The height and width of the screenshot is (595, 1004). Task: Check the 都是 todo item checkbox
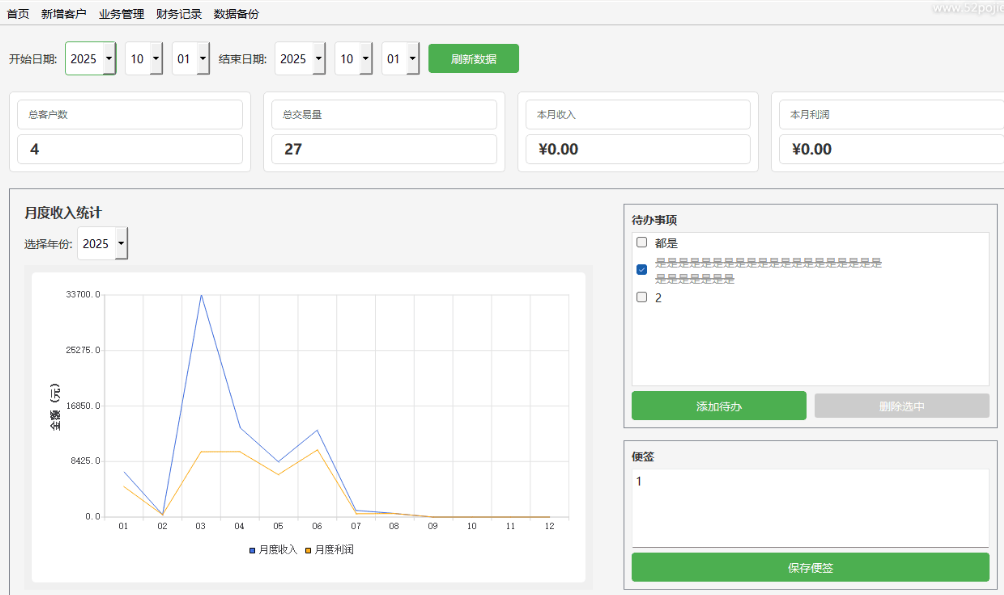642,243
